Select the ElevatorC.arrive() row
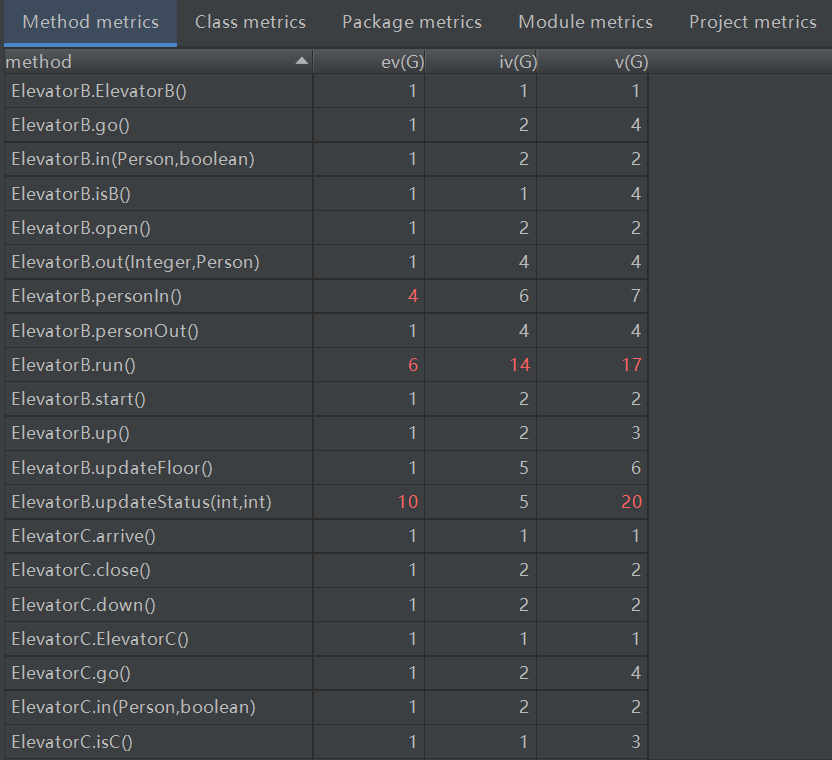The width and height of the screenshot is (832, 760). tap(83, 536)
